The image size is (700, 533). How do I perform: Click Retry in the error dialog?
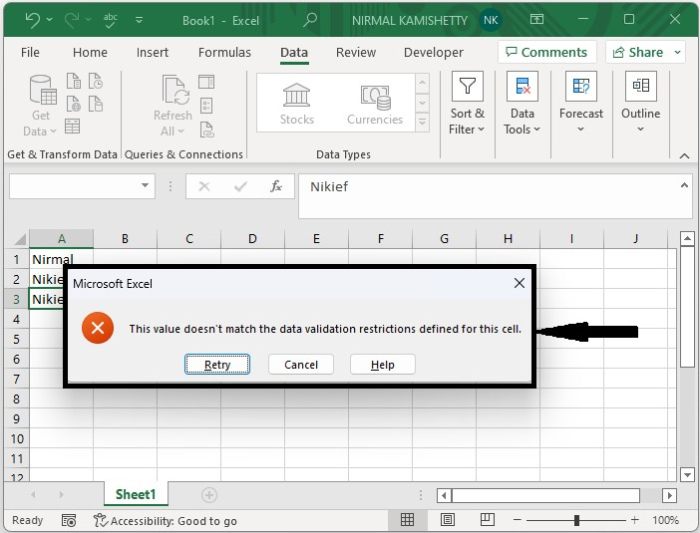pos(217,365)
